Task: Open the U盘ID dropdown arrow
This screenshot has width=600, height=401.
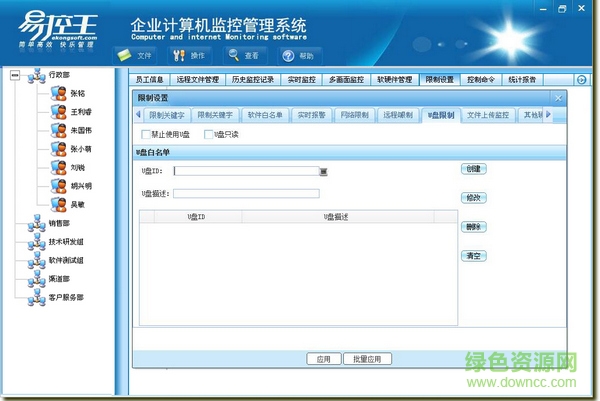Action: [324, 172]
